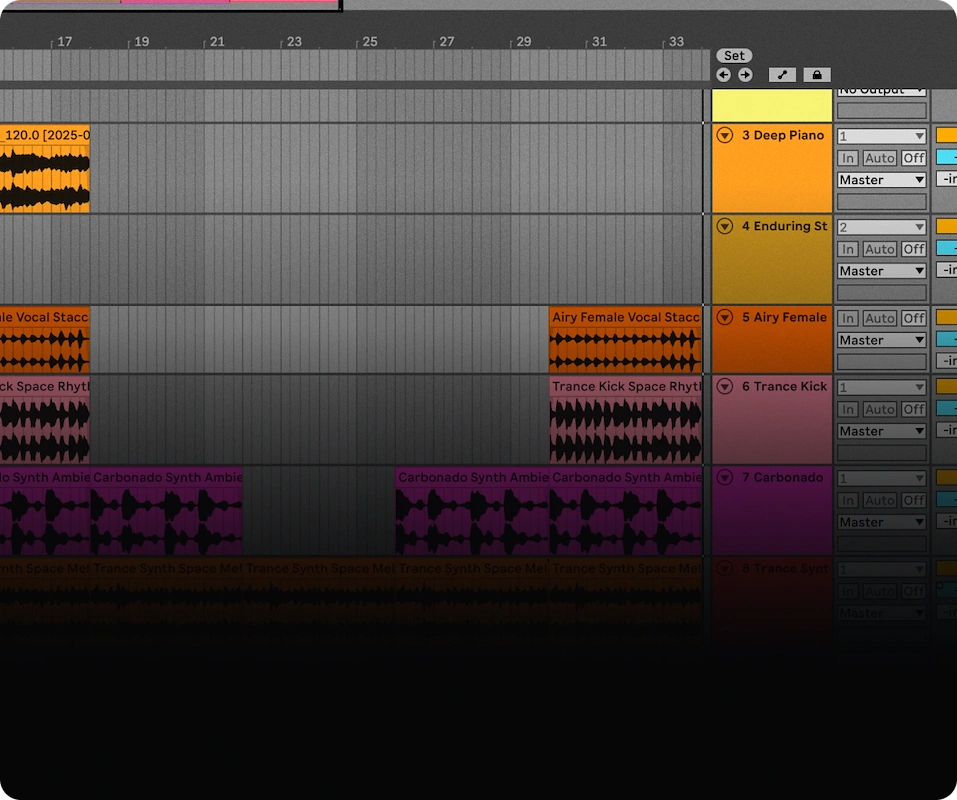957x800 pixels.
Task: Click the fold arrow on 3 Deep Piano track
Action: click(725, 135)
